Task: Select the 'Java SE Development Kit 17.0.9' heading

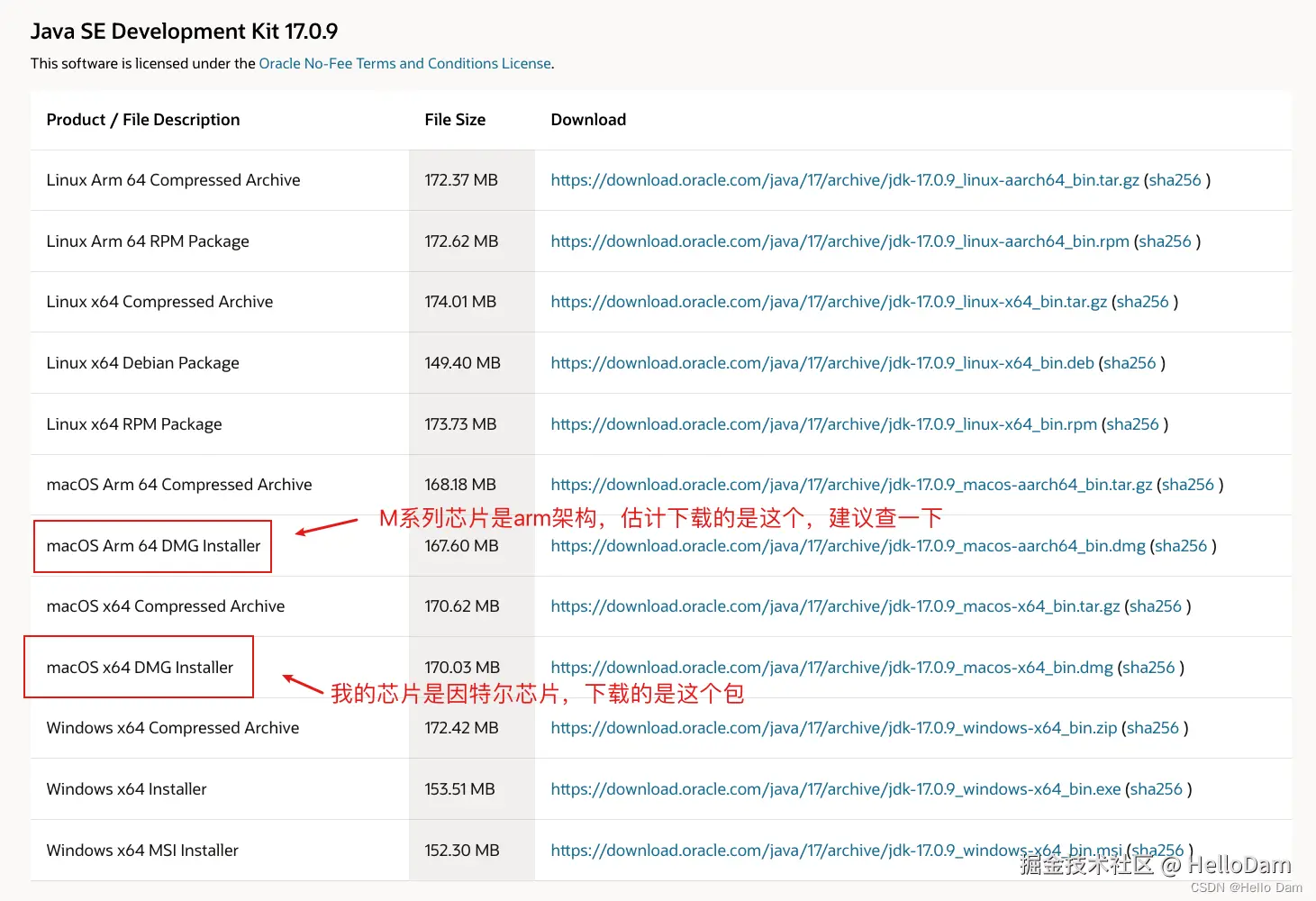Action: click(x=184, y=32)
